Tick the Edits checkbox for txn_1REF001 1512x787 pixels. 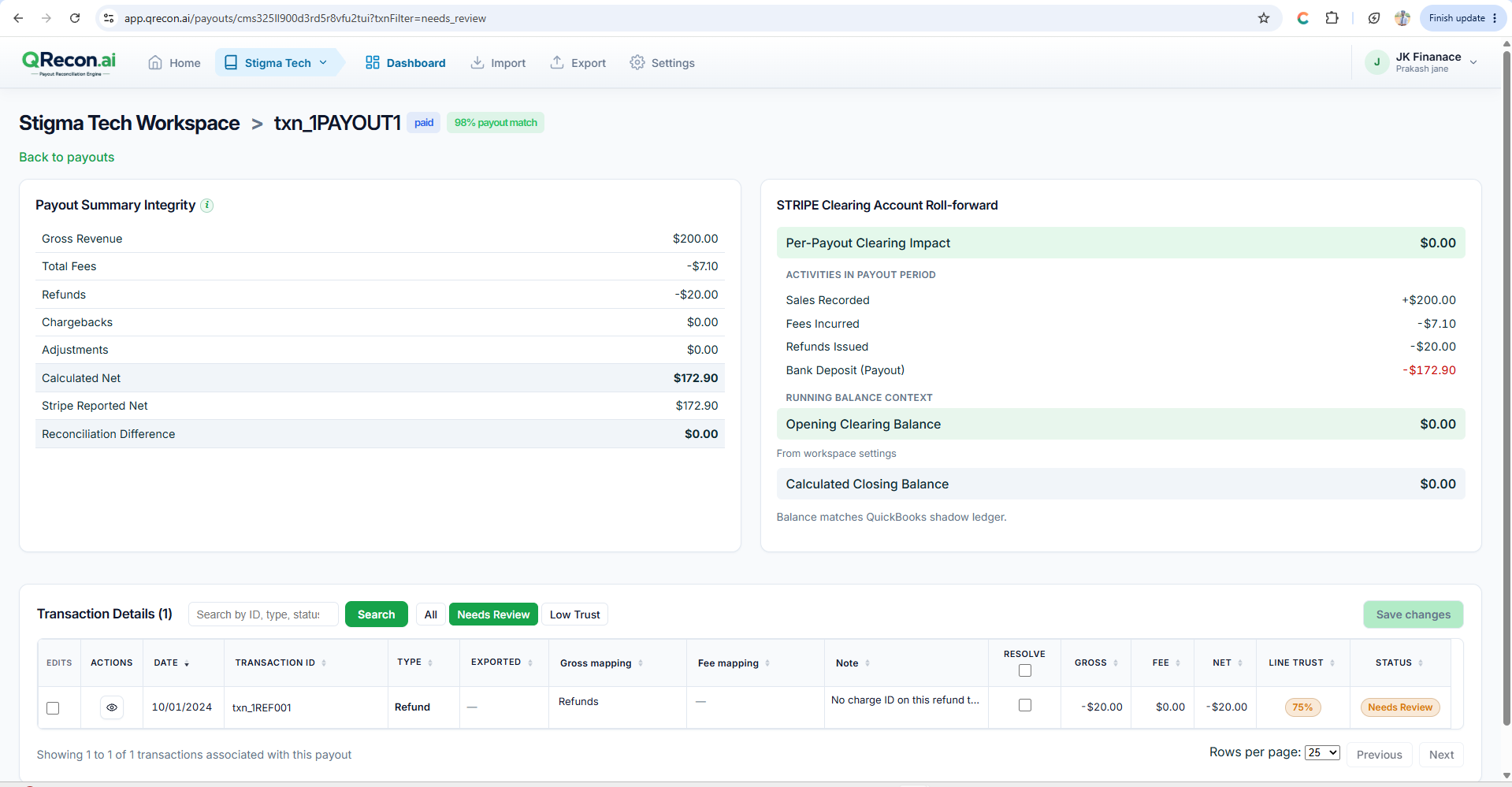tap(53, 708)
